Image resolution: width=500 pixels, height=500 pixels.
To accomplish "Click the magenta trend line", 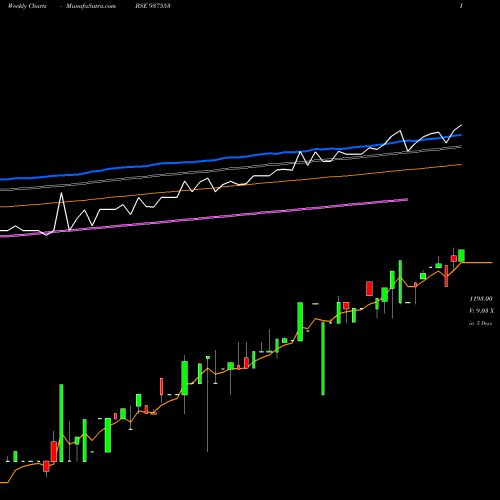I will (x=203, y=218).
